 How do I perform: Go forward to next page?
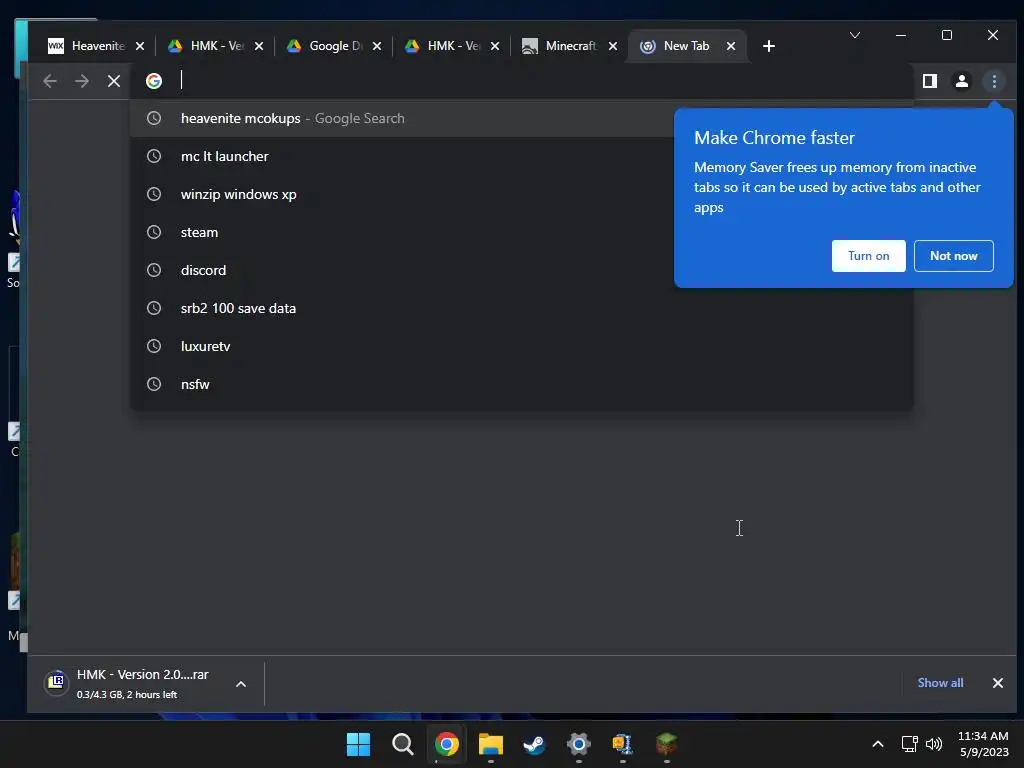tap(82, 81)
